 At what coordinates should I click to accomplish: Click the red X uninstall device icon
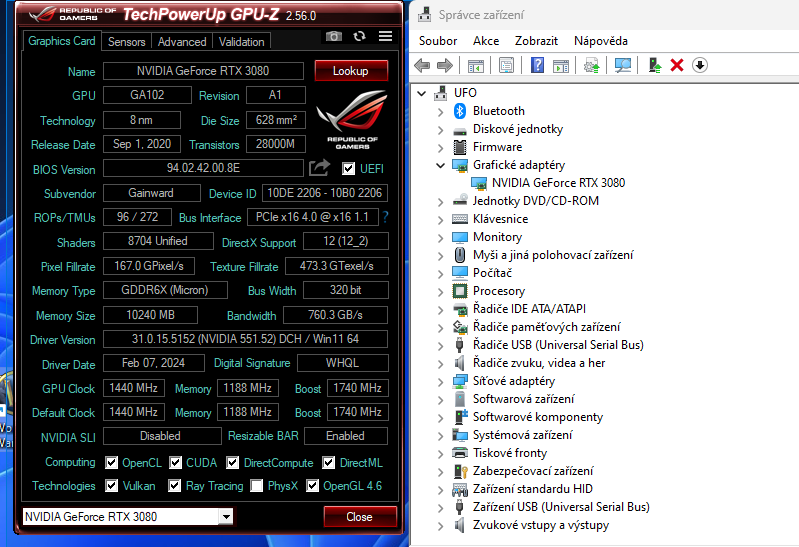677,65
